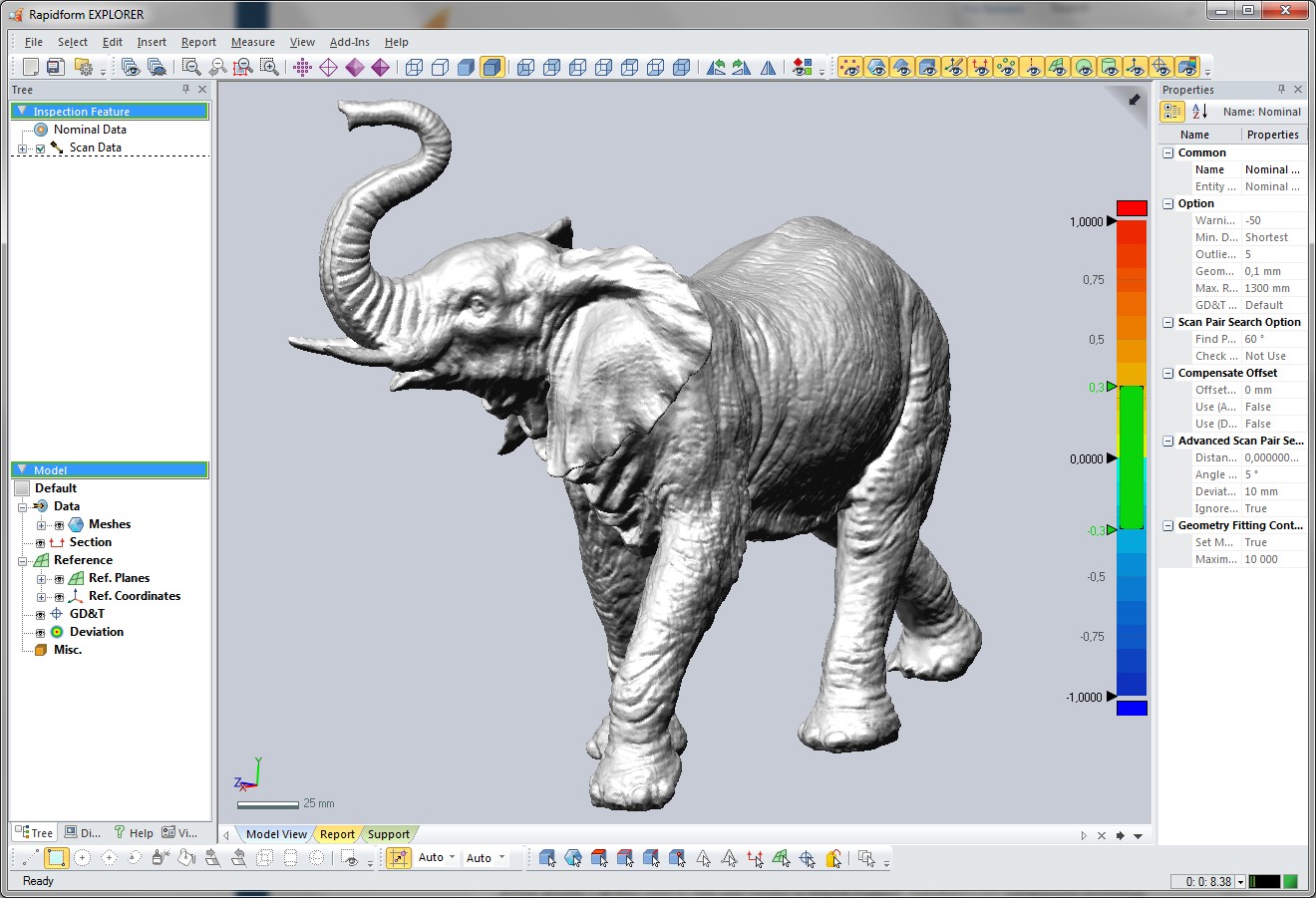
Task: Select the Rectangle selection mode tool
Action: [56, 857]
